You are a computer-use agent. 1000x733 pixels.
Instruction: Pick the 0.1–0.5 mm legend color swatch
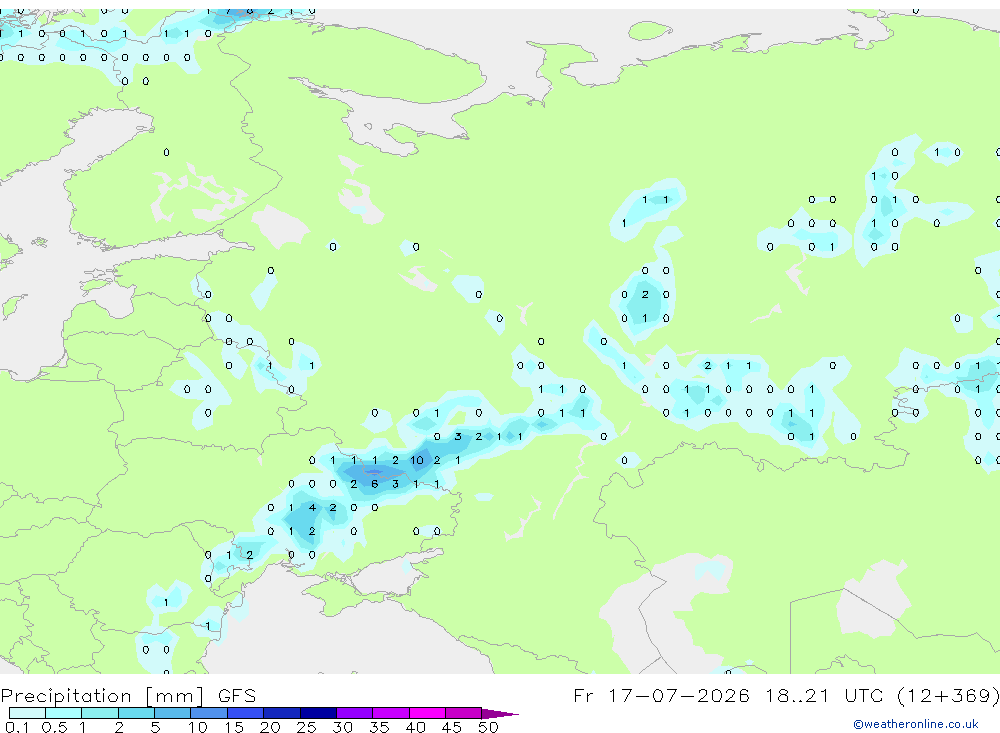coord(27,713)
